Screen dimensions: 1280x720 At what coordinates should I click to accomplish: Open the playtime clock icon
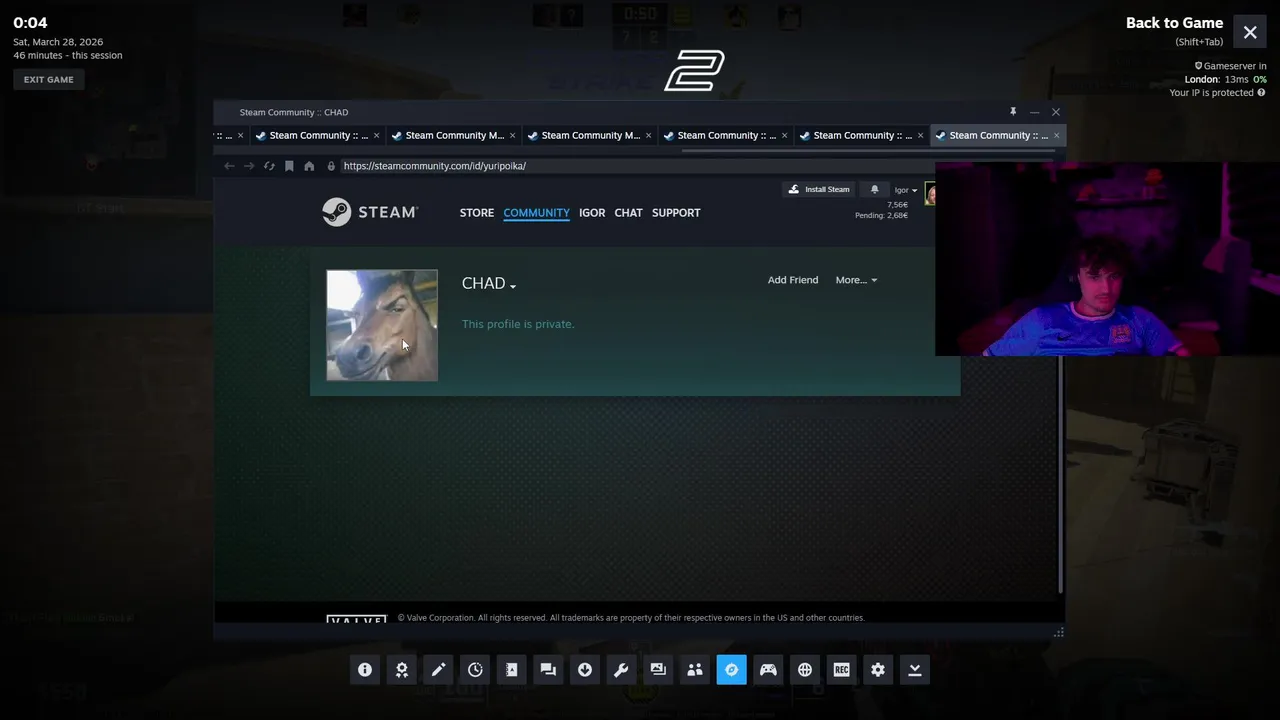(x=475, y=670)
